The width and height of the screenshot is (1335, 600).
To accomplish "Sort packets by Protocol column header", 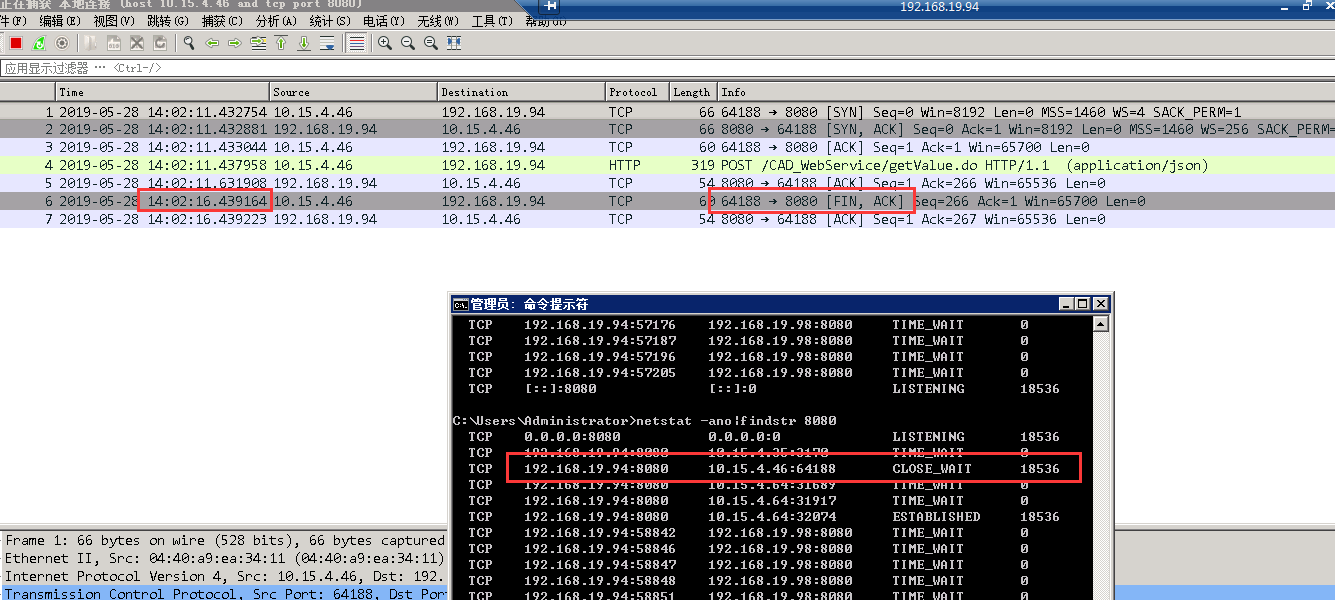I will (x=636, y=92).
